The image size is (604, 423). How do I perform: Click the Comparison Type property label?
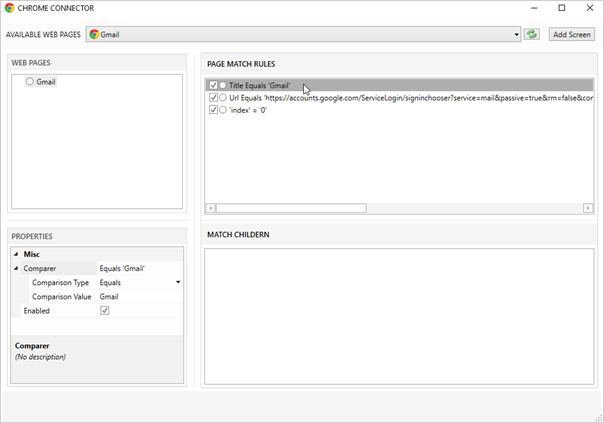(x=60, y=282)
